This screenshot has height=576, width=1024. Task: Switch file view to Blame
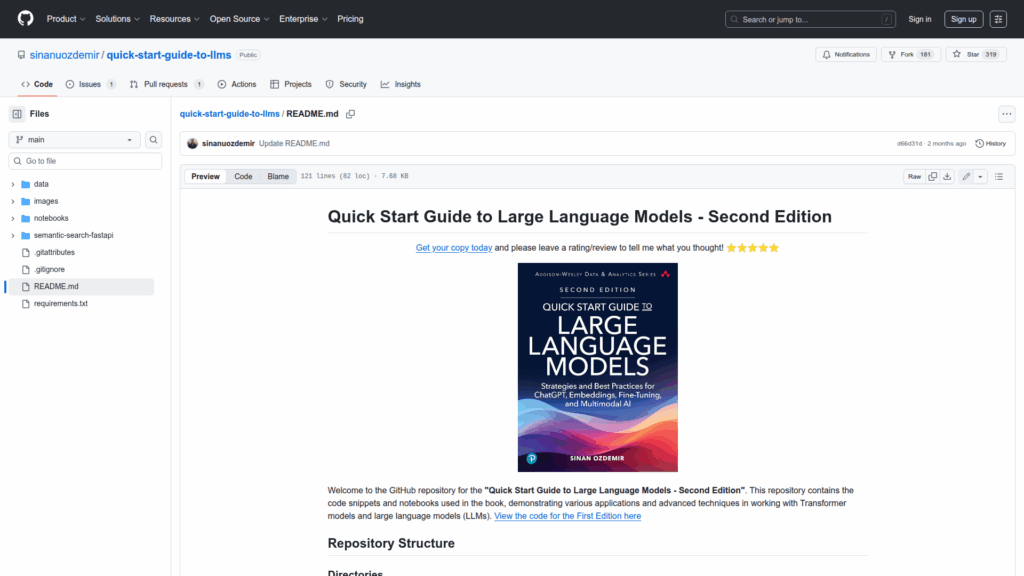277,176
